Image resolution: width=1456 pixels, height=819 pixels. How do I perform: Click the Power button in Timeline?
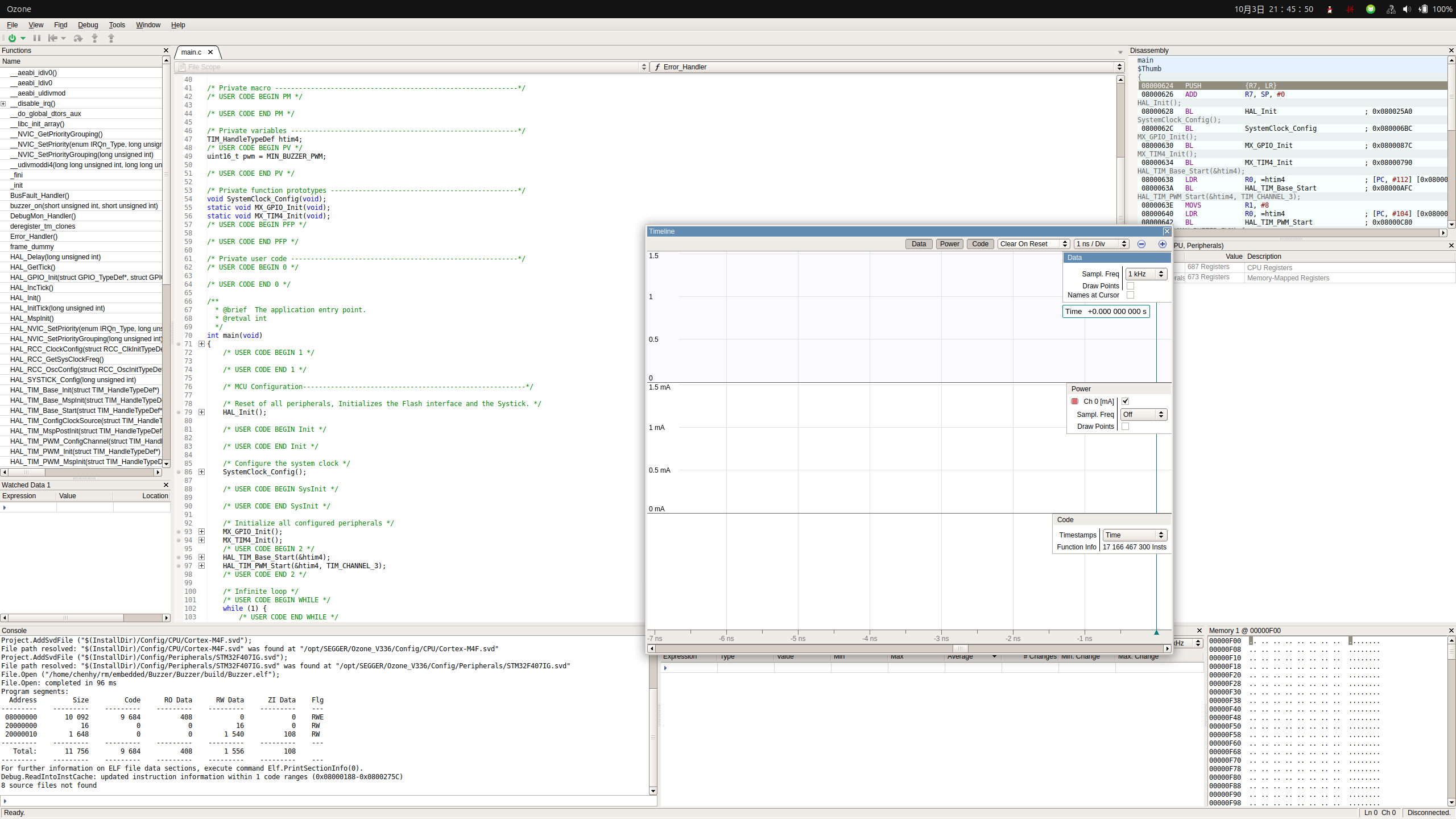click(x=949, y=244)
